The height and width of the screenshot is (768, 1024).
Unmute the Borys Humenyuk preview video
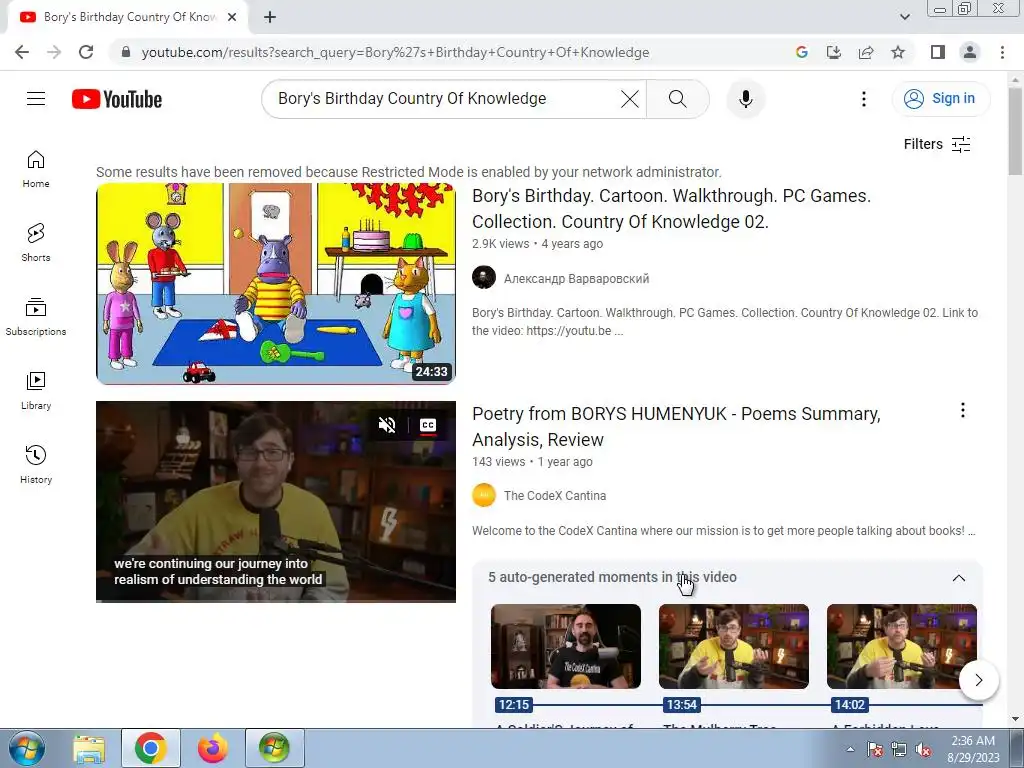pyautogui.click(x=387, y=425)
